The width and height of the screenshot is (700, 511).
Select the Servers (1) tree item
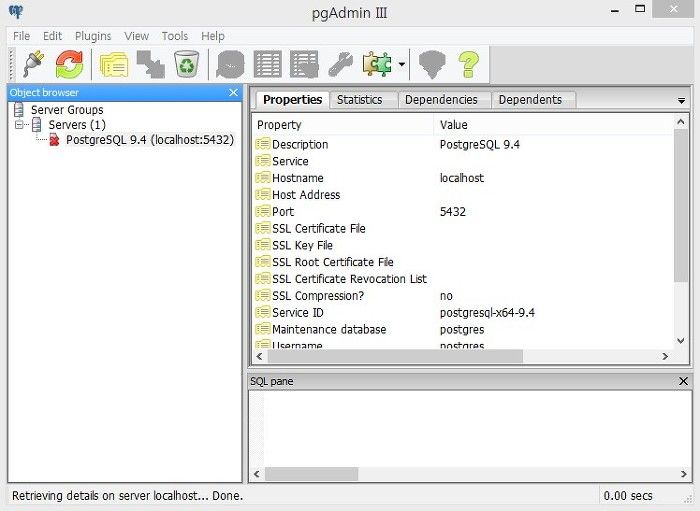click(x=77, y=125)
